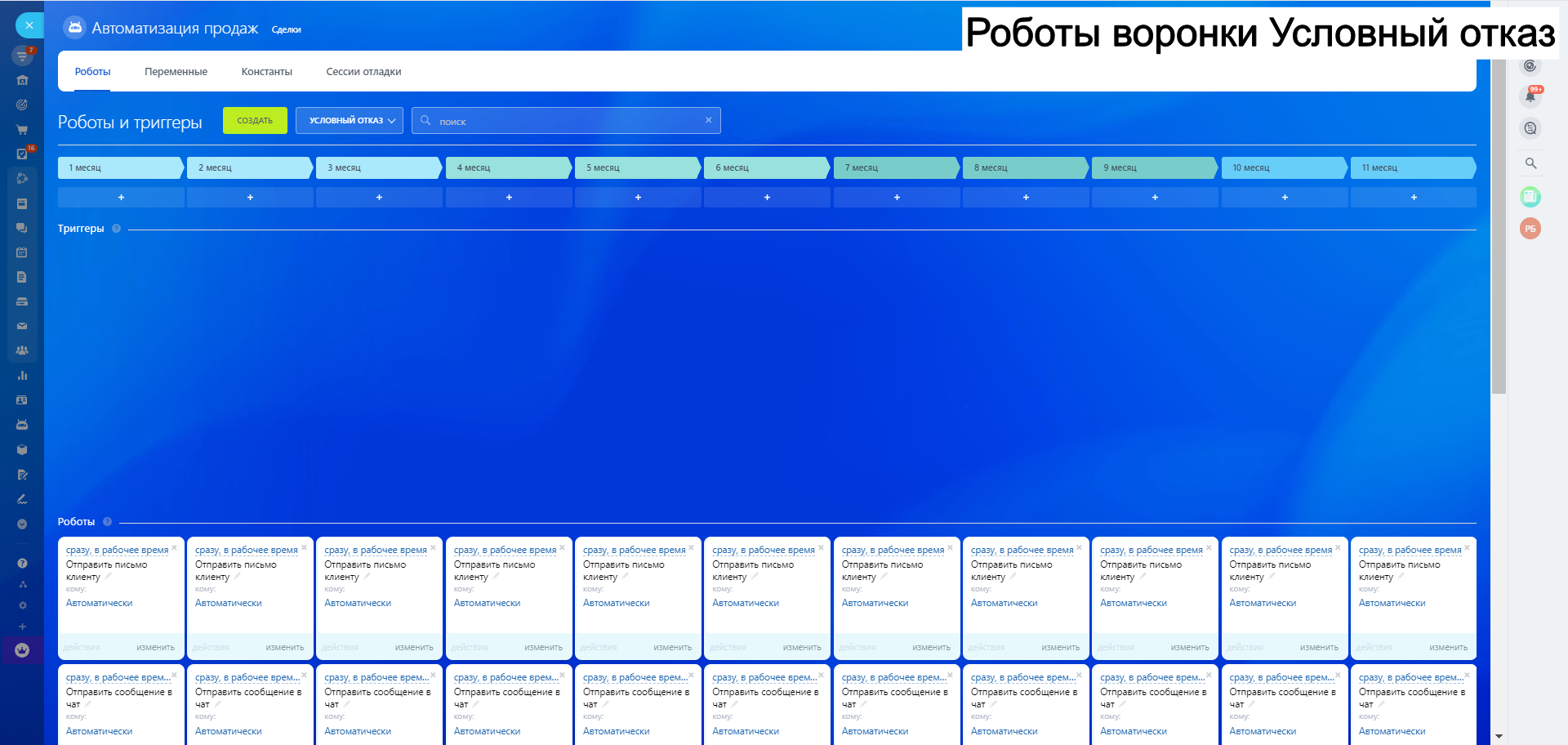Screen dimensions: 1568x745
Task: Open delay setting on first 1 месяц robot
Action: coord(117,551)
